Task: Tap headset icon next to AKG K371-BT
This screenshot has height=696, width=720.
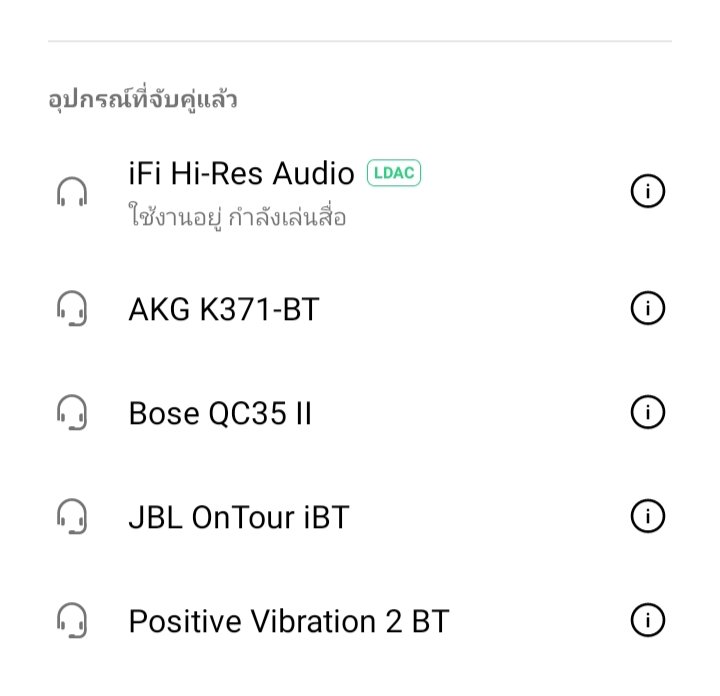Action: tap(71, 309)
